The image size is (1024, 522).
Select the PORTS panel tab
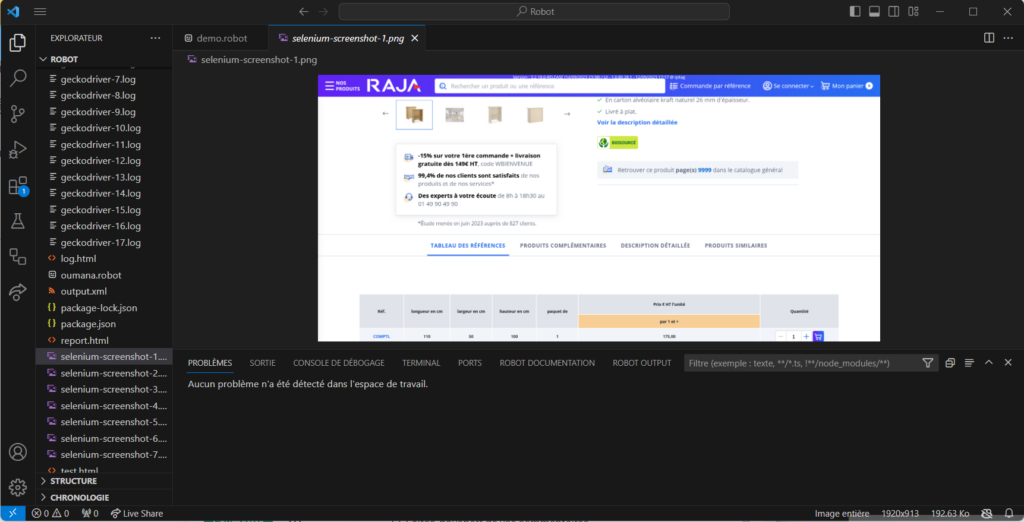click(470, 363)
